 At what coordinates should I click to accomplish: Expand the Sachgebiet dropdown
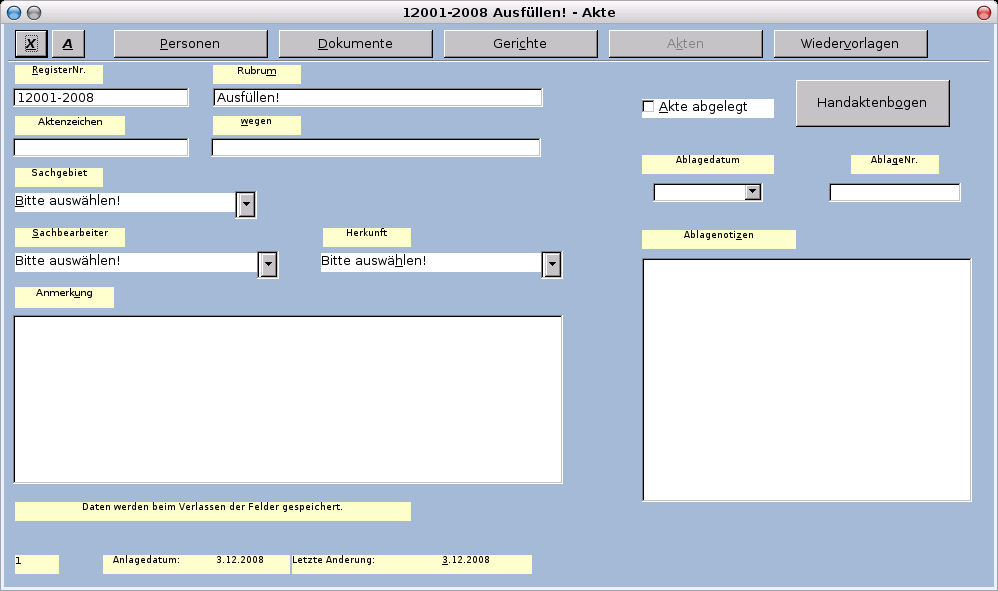pos(246,204)
